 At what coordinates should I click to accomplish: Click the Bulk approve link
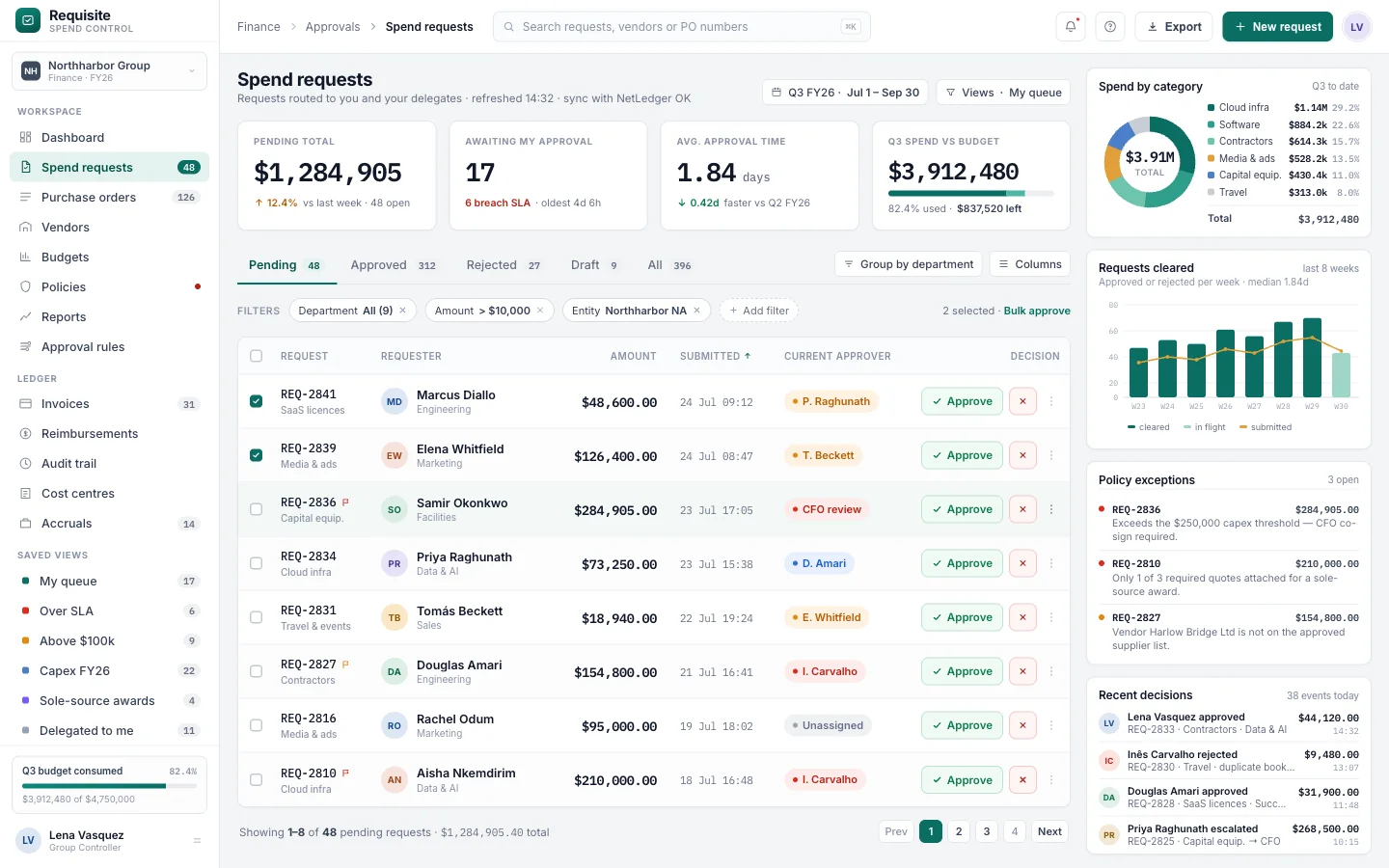coord(1037,311)
